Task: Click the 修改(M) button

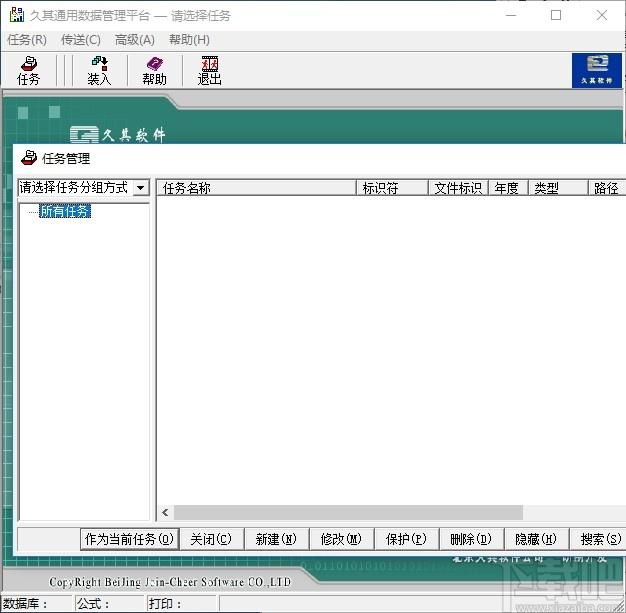Action: tap(341, 539)
